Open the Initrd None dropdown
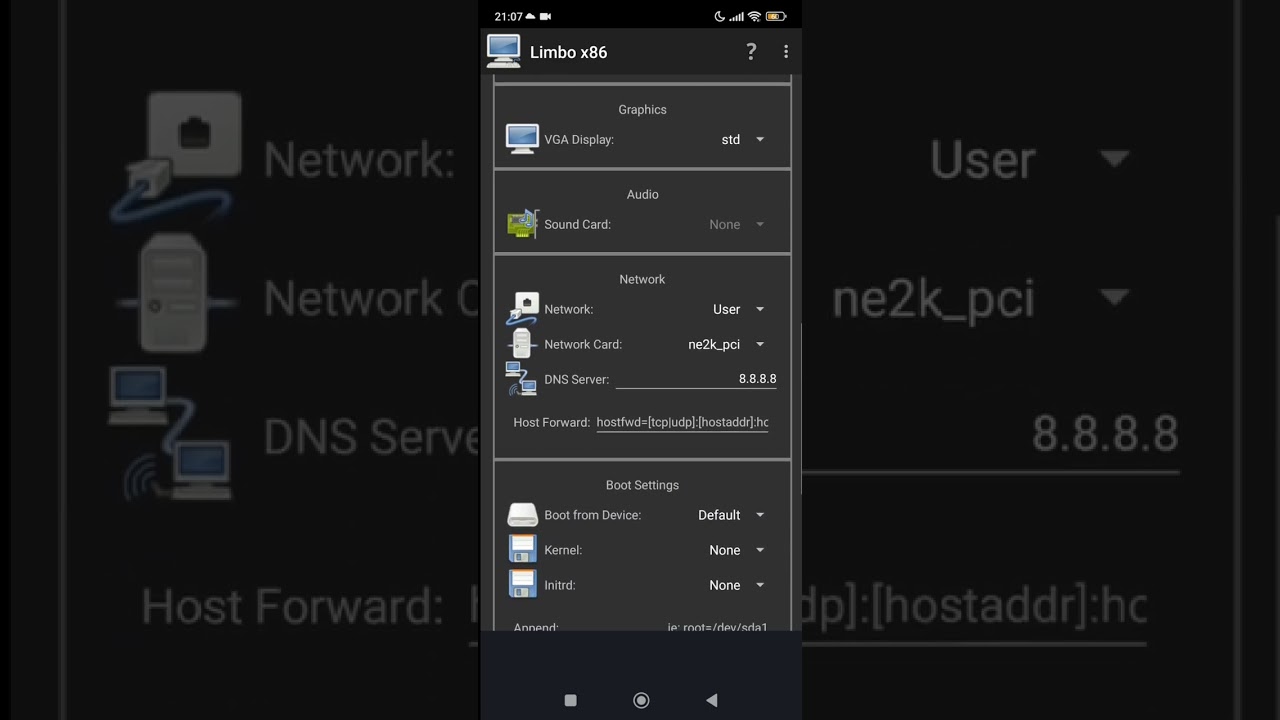 pyautogui.click(x=737, y=585)
